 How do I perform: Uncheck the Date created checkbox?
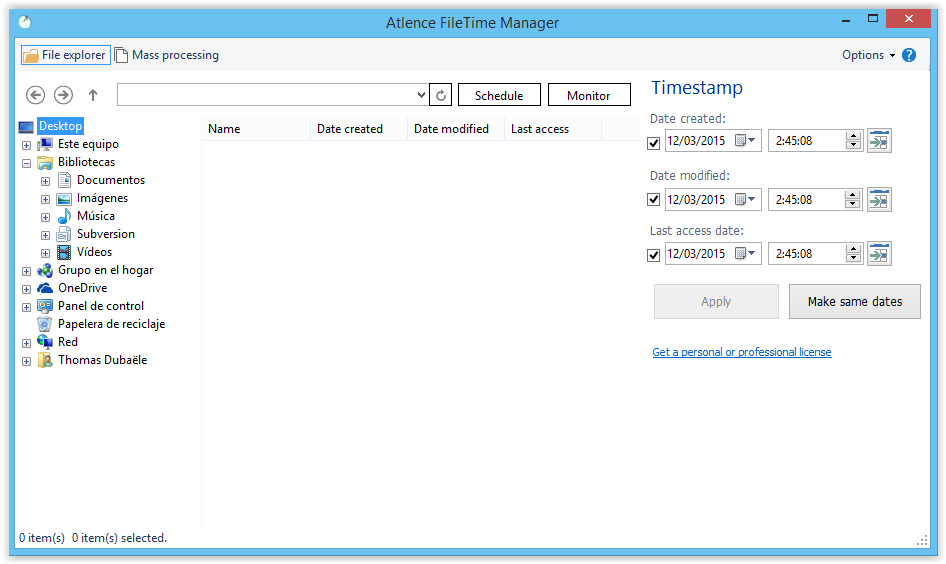coord(653,144)
